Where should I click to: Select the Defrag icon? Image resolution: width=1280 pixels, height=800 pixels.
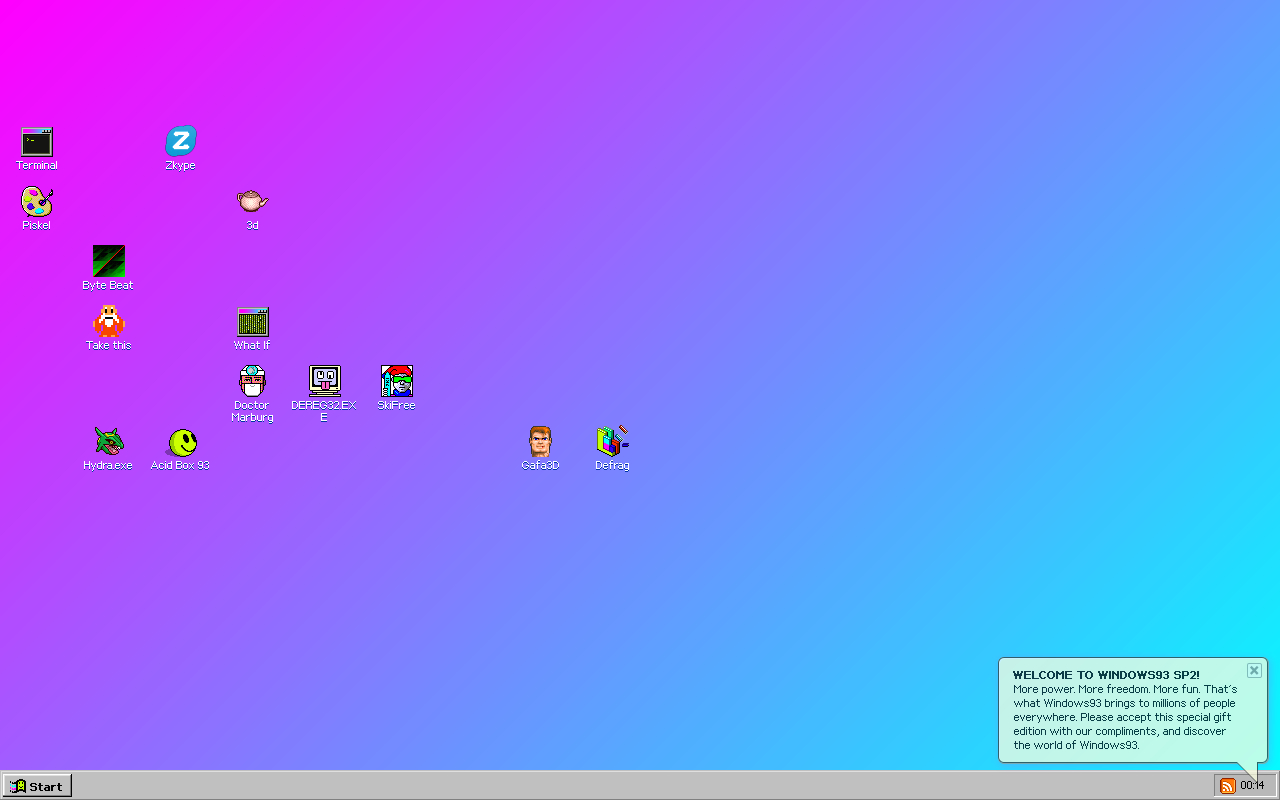[612, 442]
